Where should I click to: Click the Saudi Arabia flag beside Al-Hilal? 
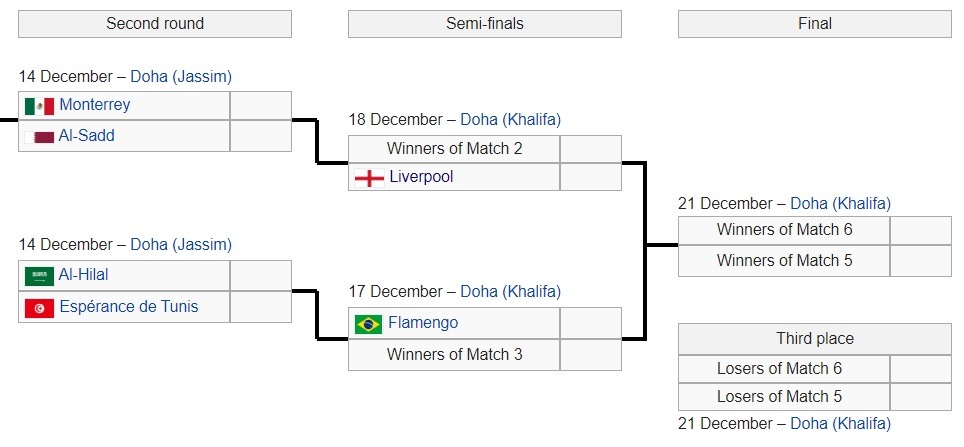click(x=39, y=276)
